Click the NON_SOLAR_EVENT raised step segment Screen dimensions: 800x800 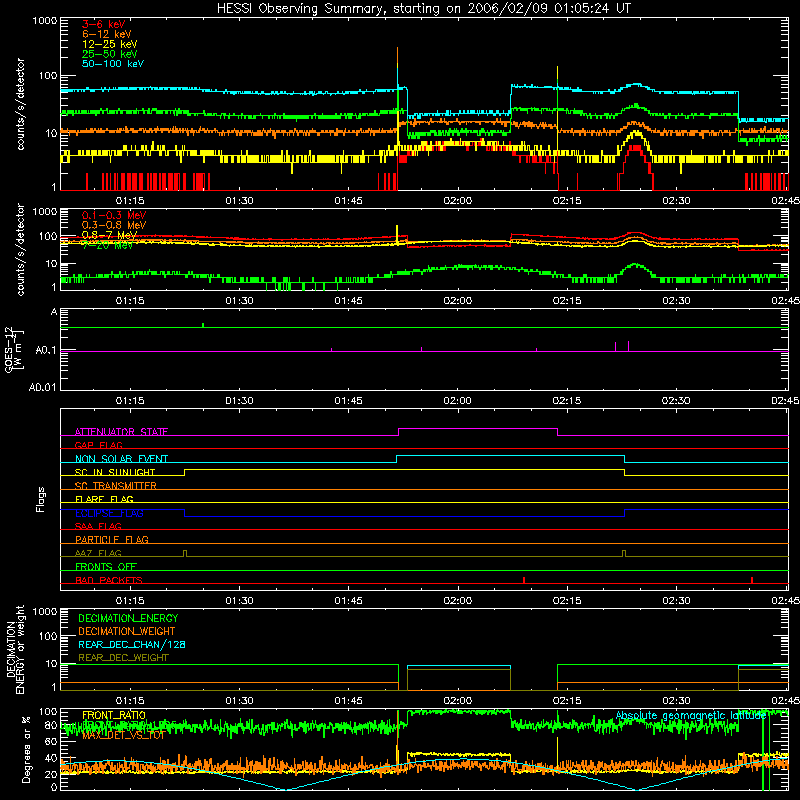tap(511, 456)
